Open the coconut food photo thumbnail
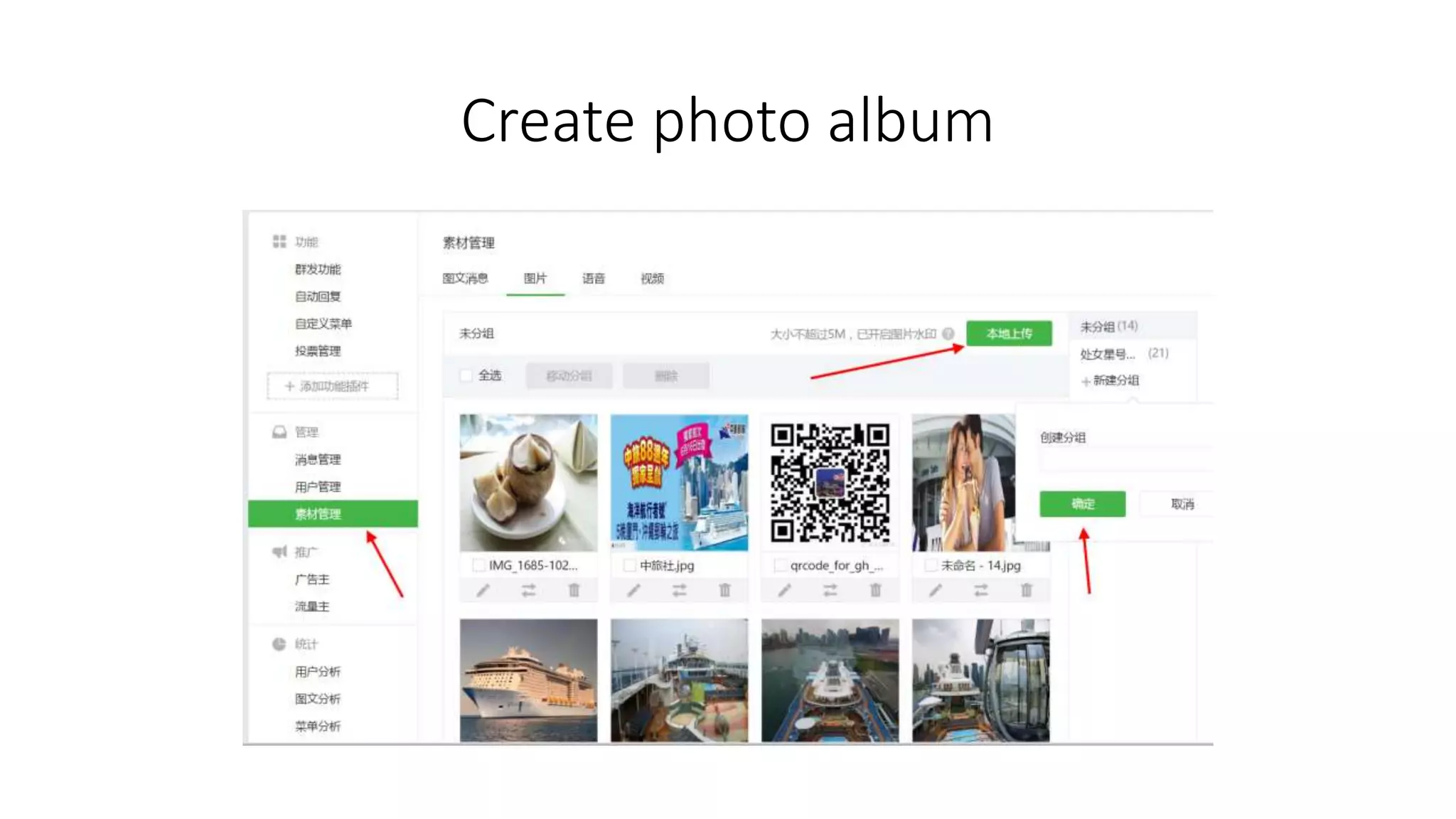The height and width of the screenshot is (819, 1456). tap(528, 483)
